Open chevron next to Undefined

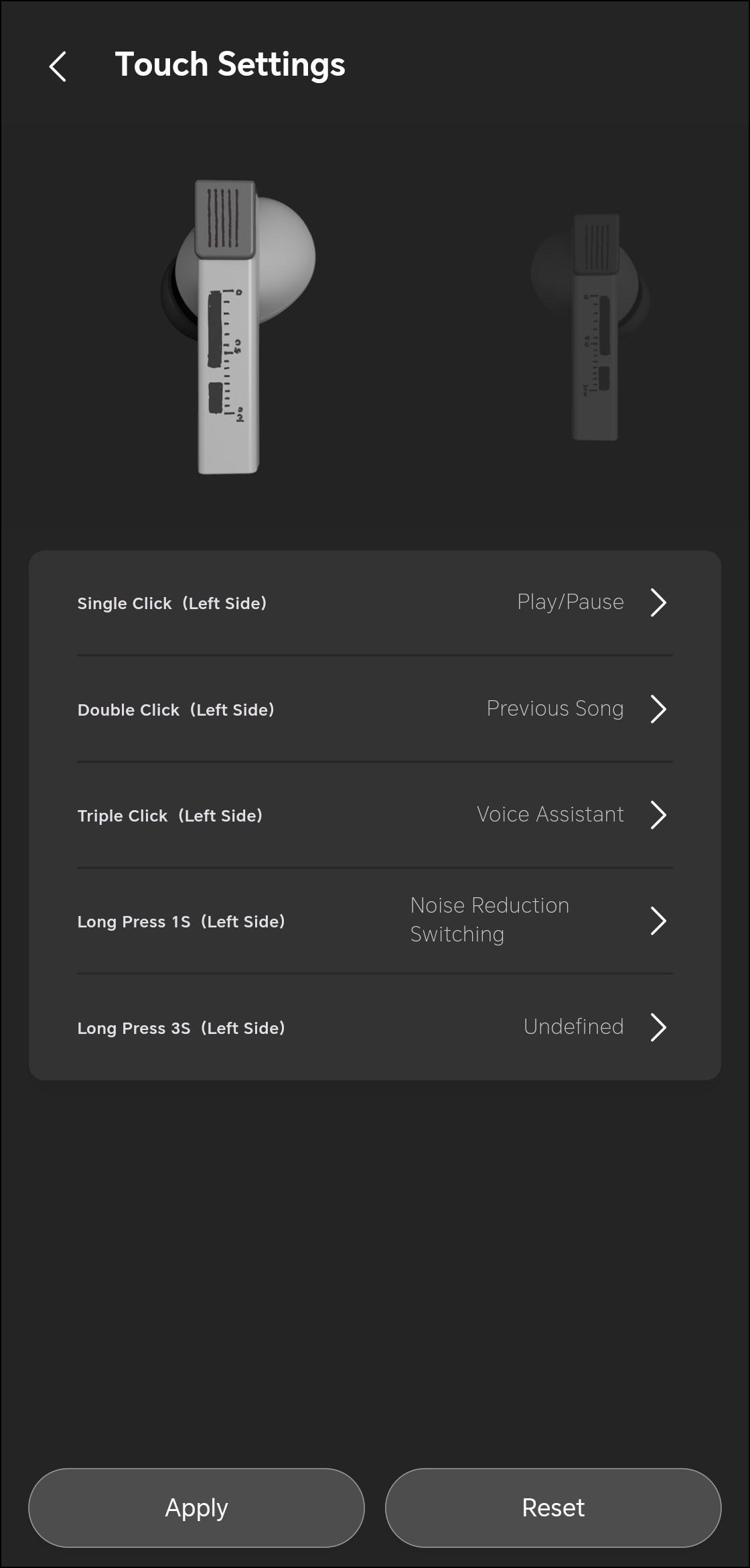(658, 1027)
